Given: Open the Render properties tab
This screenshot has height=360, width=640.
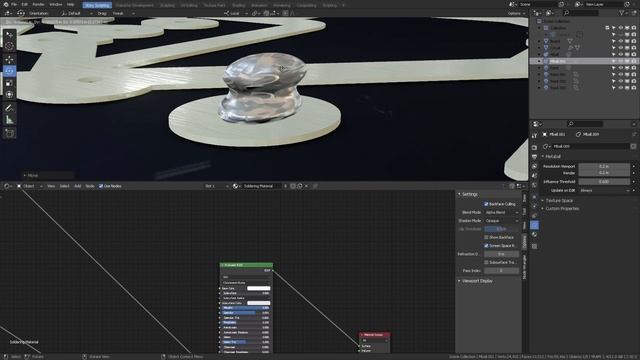Looking at the screenshot, I should click(x=534, y=147).
